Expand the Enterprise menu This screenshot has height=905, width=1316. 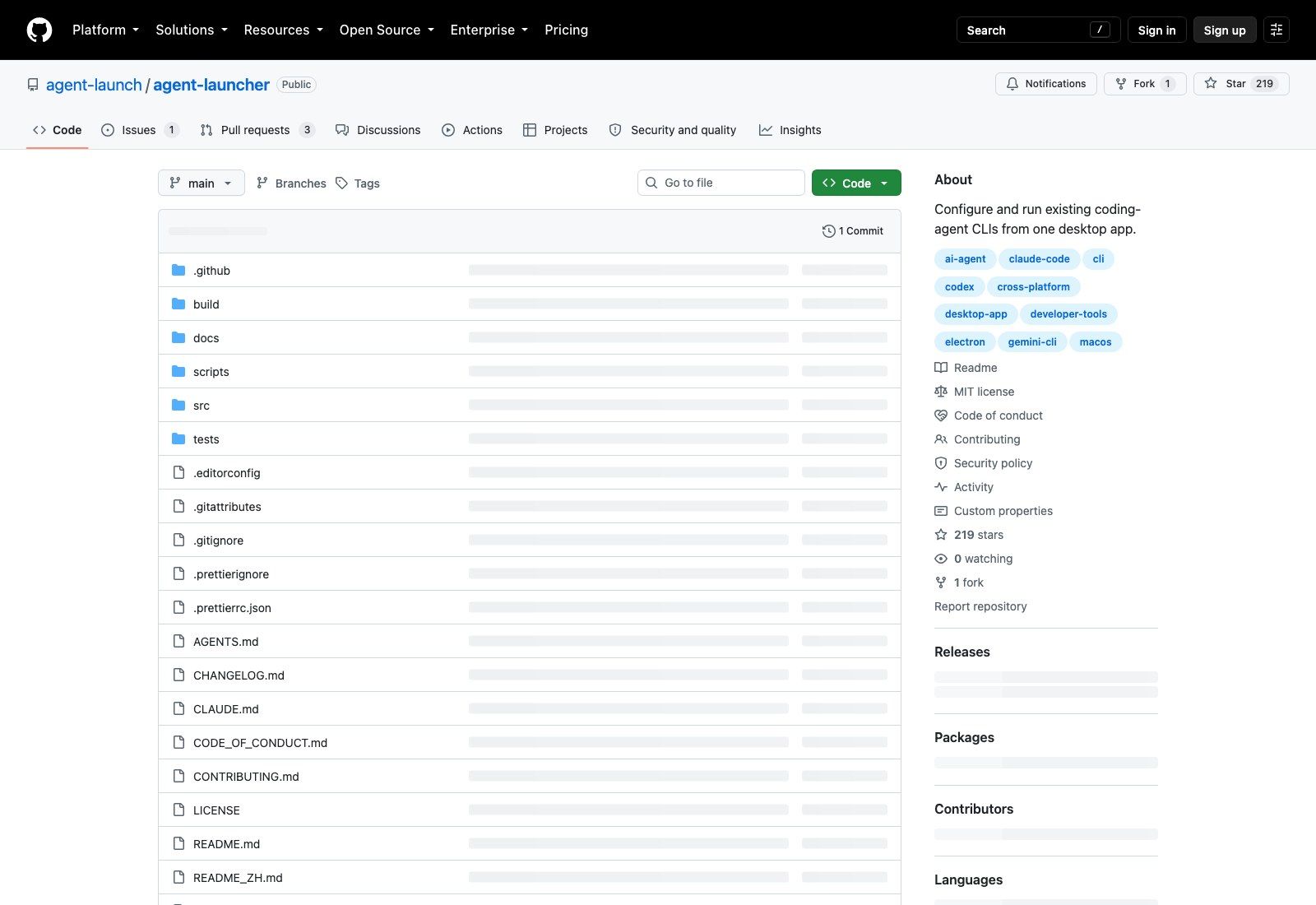(x=489, y=30)
